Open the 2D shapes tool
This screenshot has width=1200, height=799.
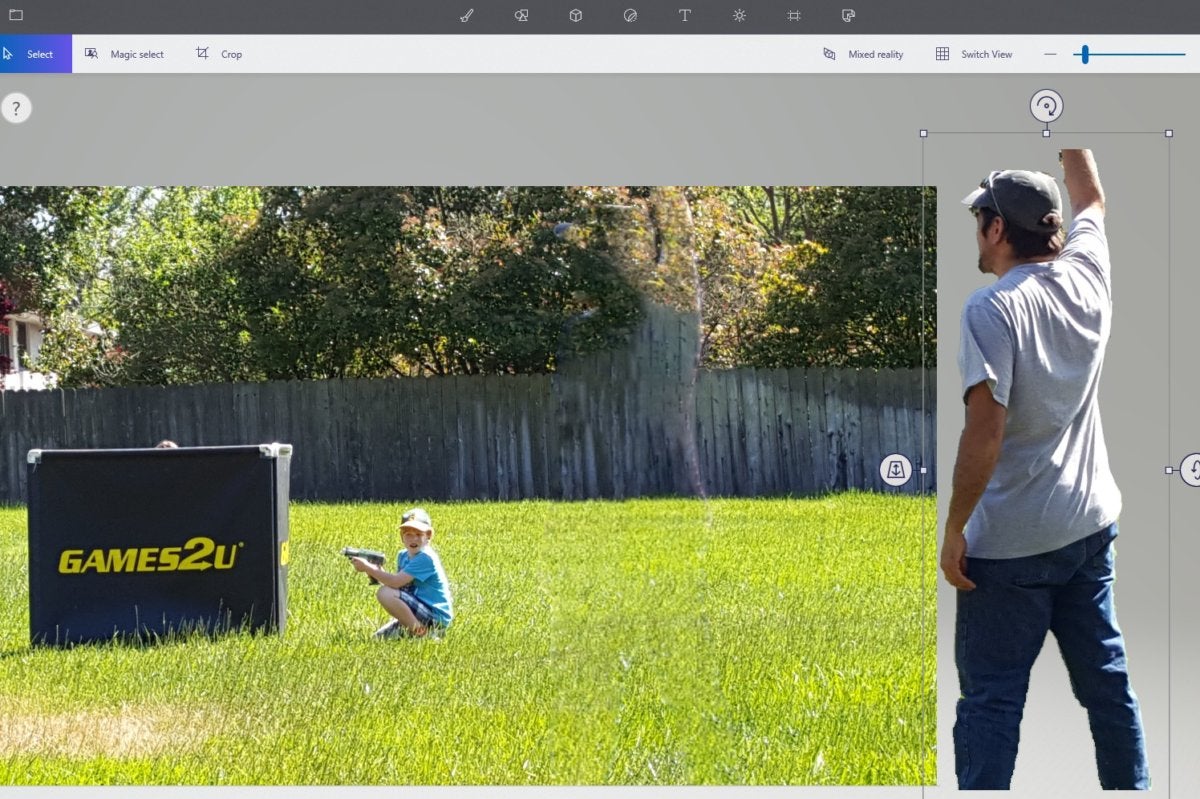[521, 15]
